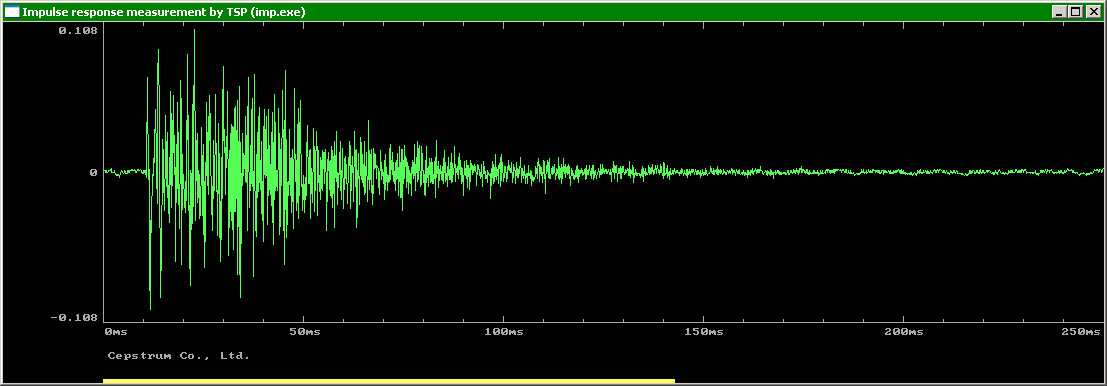Maximize the impulse response window
This screenshot has height=386, width=1107.
[x=1075, y=11]
